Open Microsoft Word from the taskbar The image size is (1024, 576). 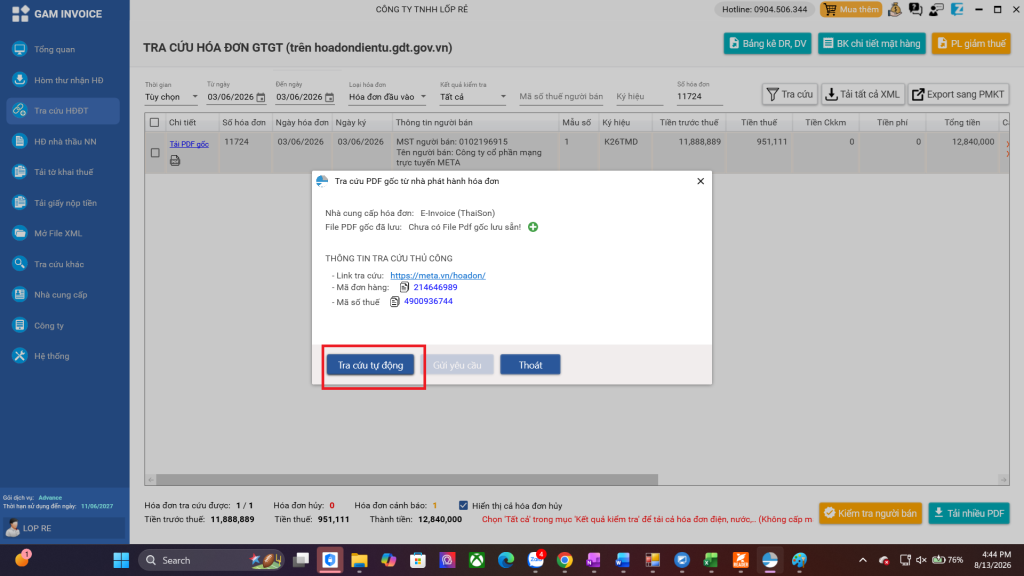622,560
